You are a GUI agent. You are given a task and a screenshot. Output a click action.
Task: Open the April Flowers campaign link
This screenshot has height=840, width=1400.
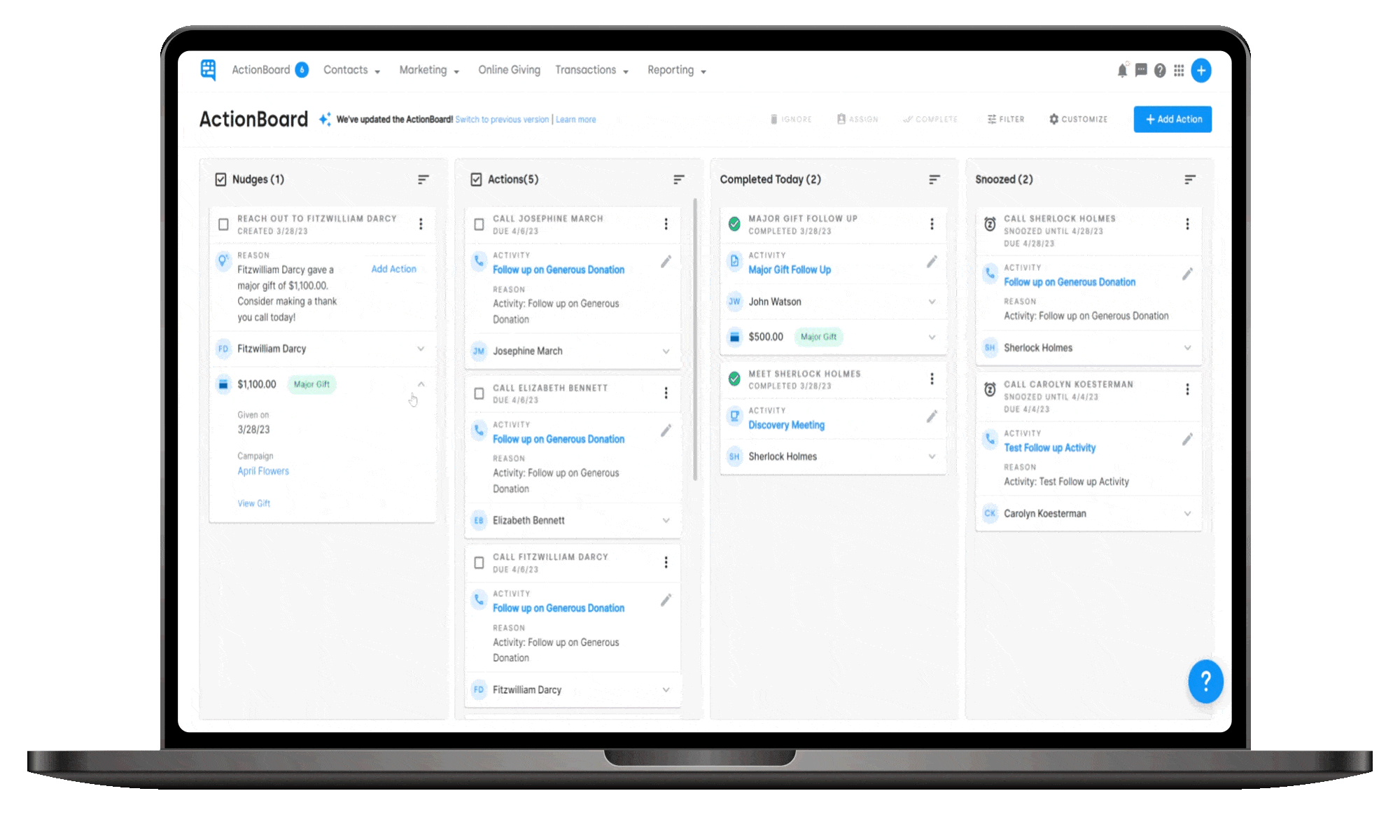point(263,471)
